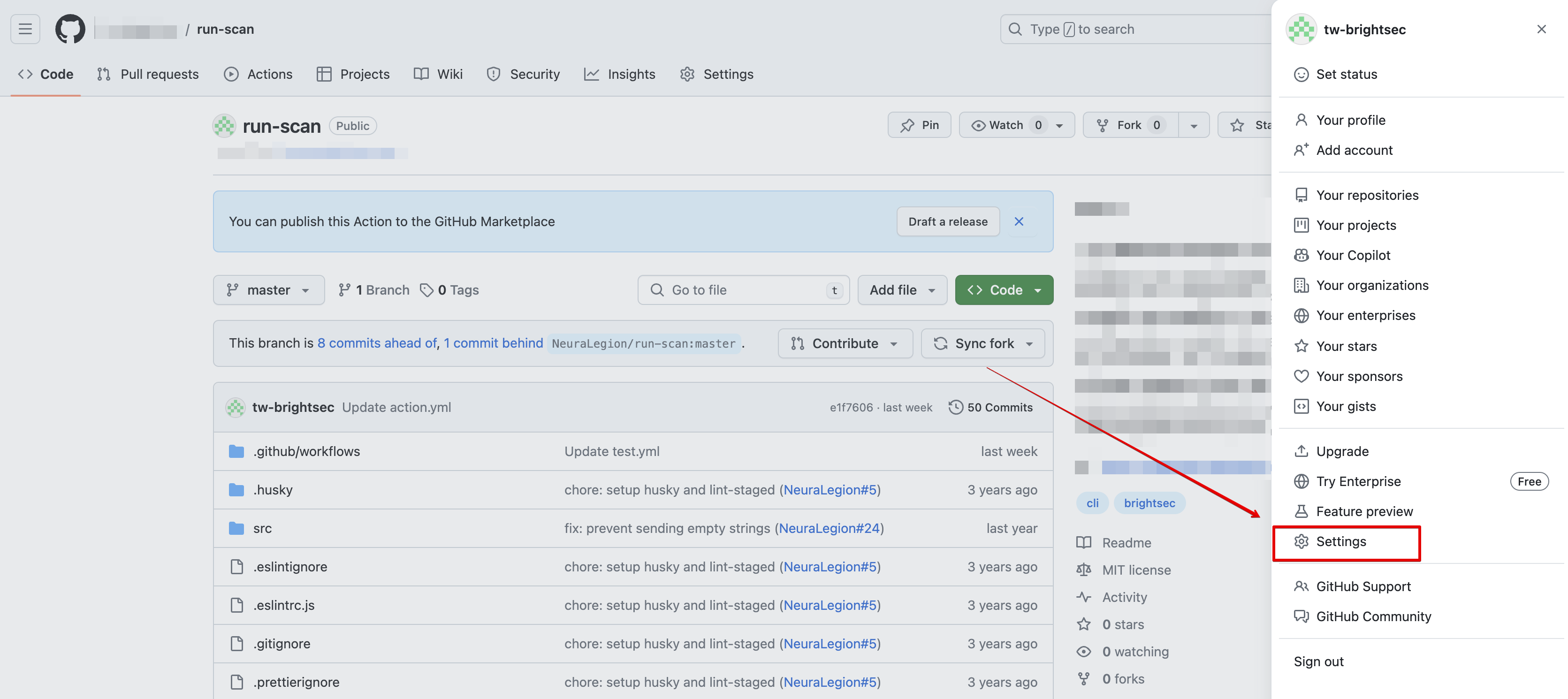
Task: Expand the Fork options dropdown arrow
Action: pyautogui.click(x=1194, y=125)
